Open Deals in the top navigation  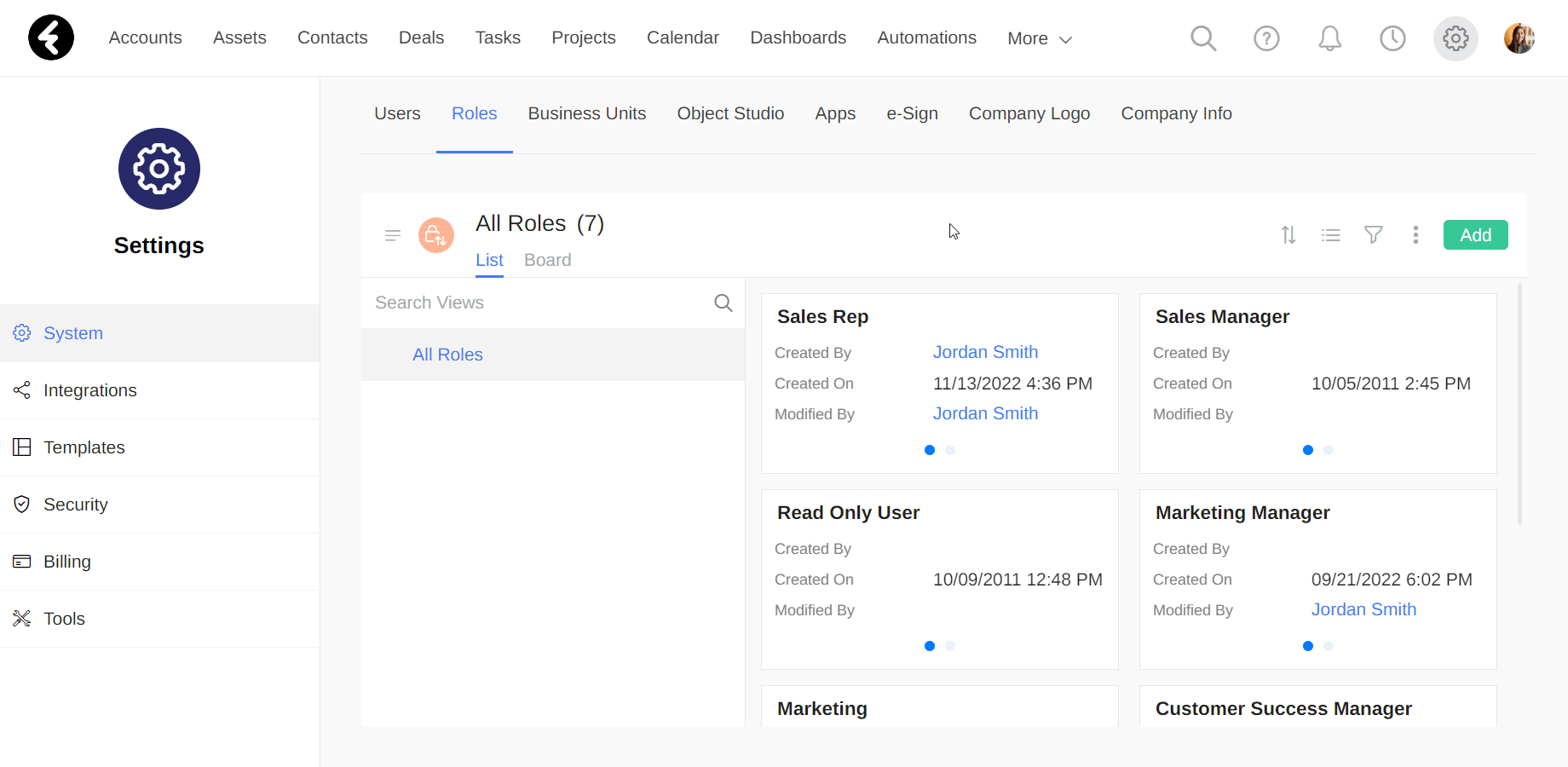[x=421, y=37]
